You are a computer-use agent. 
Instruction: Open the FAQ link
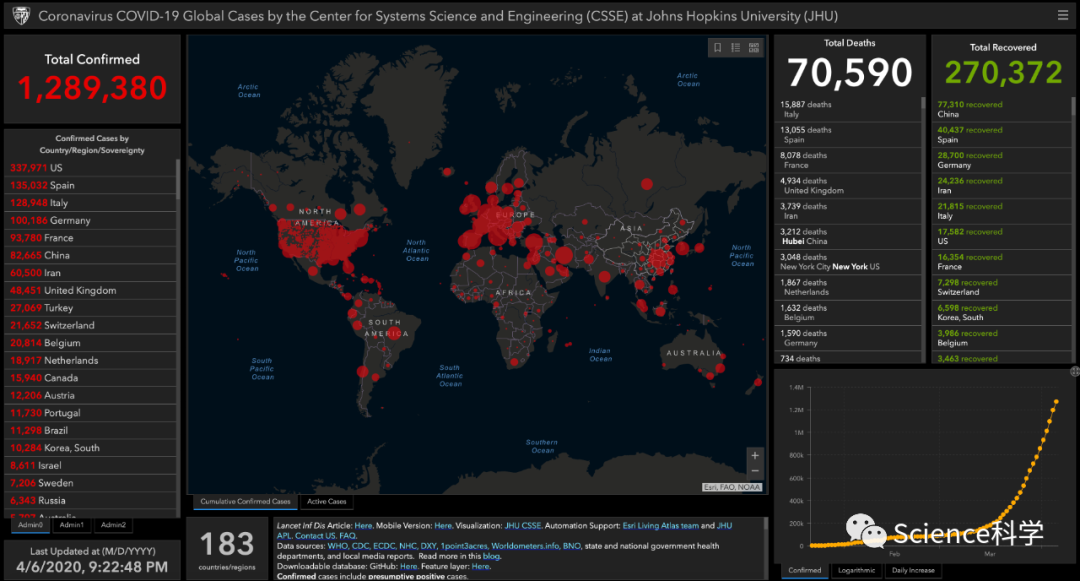[x=347, y=536]
